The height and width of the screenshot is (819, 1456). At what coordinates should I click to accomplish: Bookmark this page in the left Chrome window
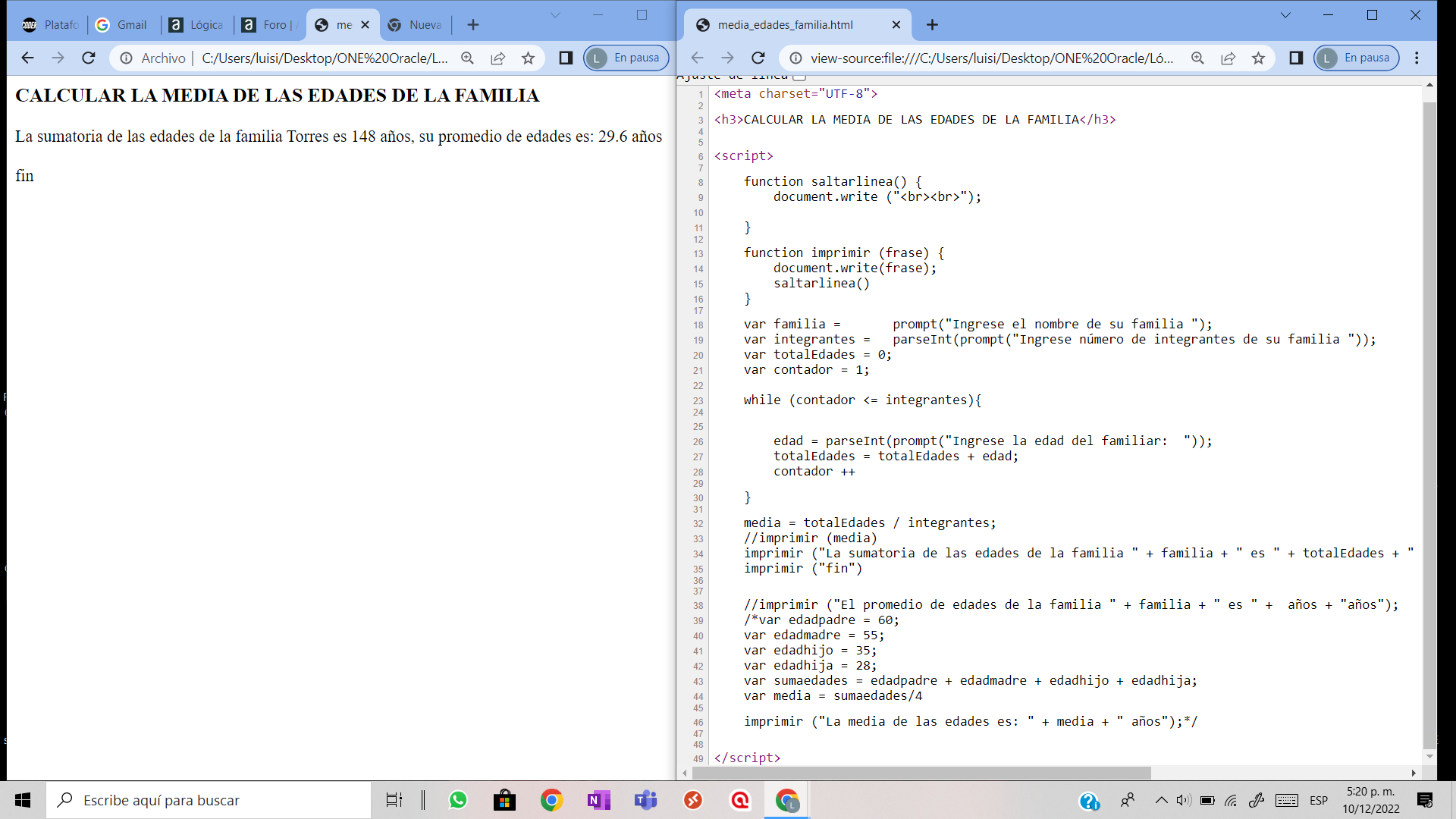[529, 58]
